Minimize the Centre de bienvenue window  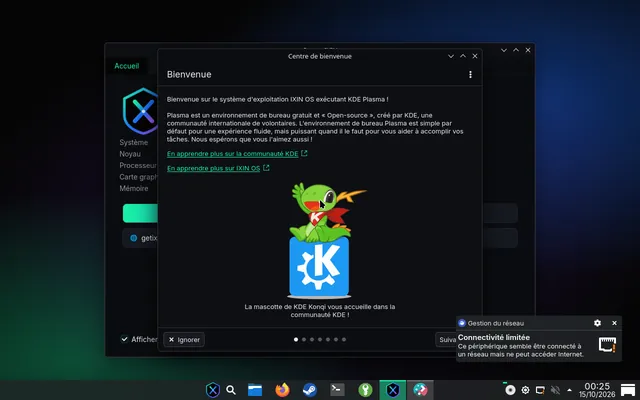click(451, 56)
